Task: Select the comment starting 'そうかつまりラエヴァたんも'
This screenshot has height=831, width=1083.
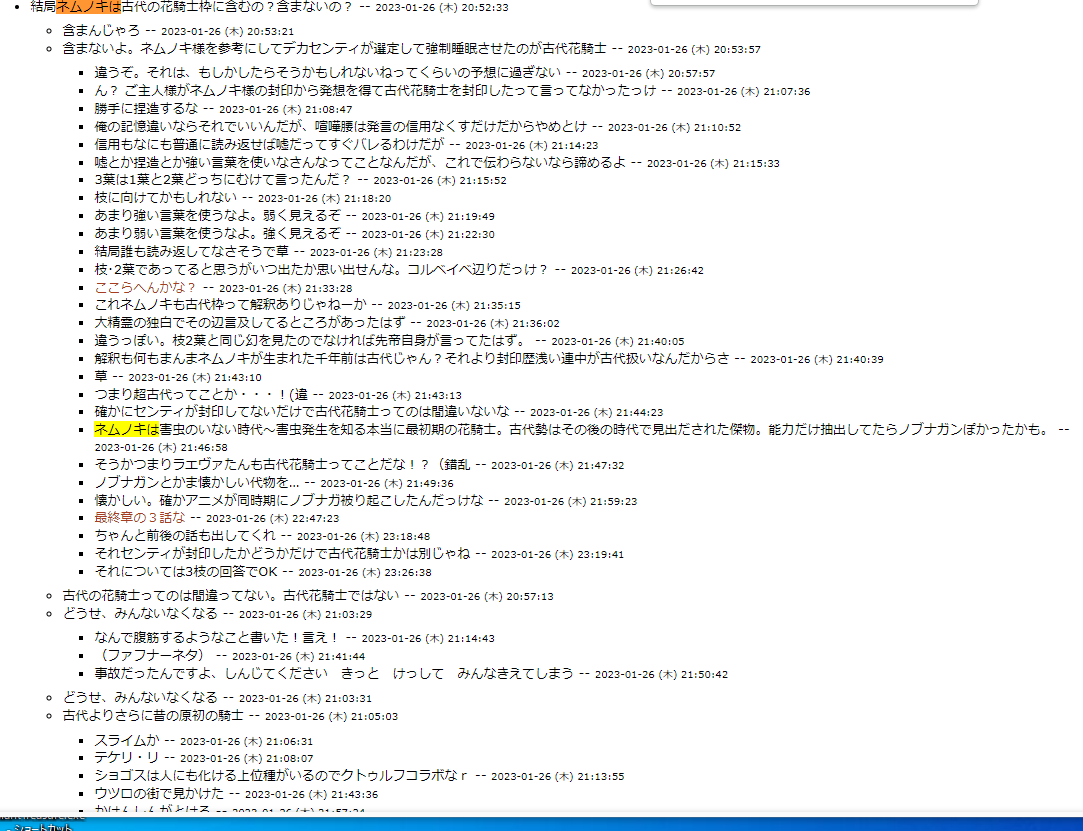Action: pos(282,464)
